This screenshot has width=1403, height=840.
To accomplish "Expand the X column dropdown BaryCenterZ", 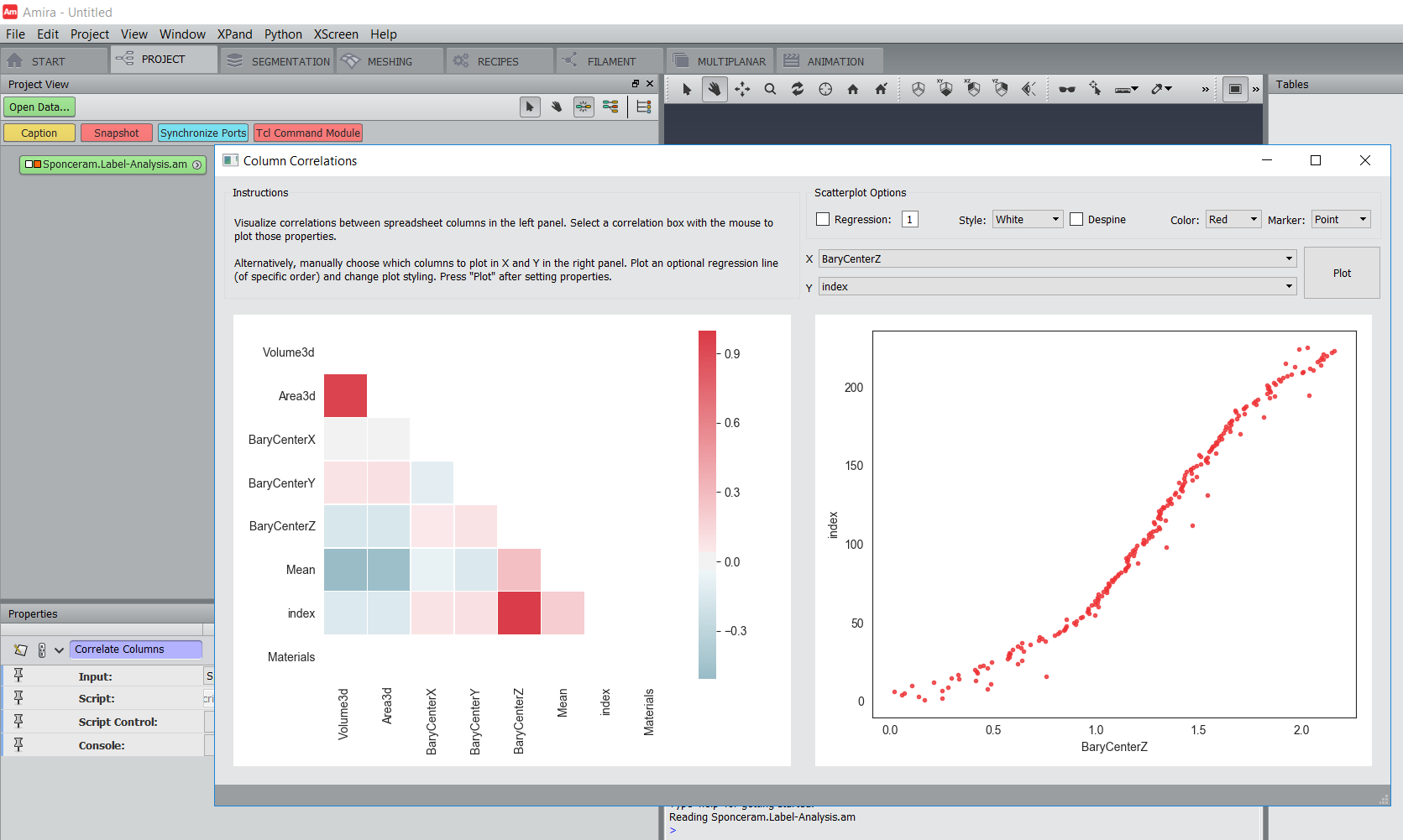I will click(1057, 258).
